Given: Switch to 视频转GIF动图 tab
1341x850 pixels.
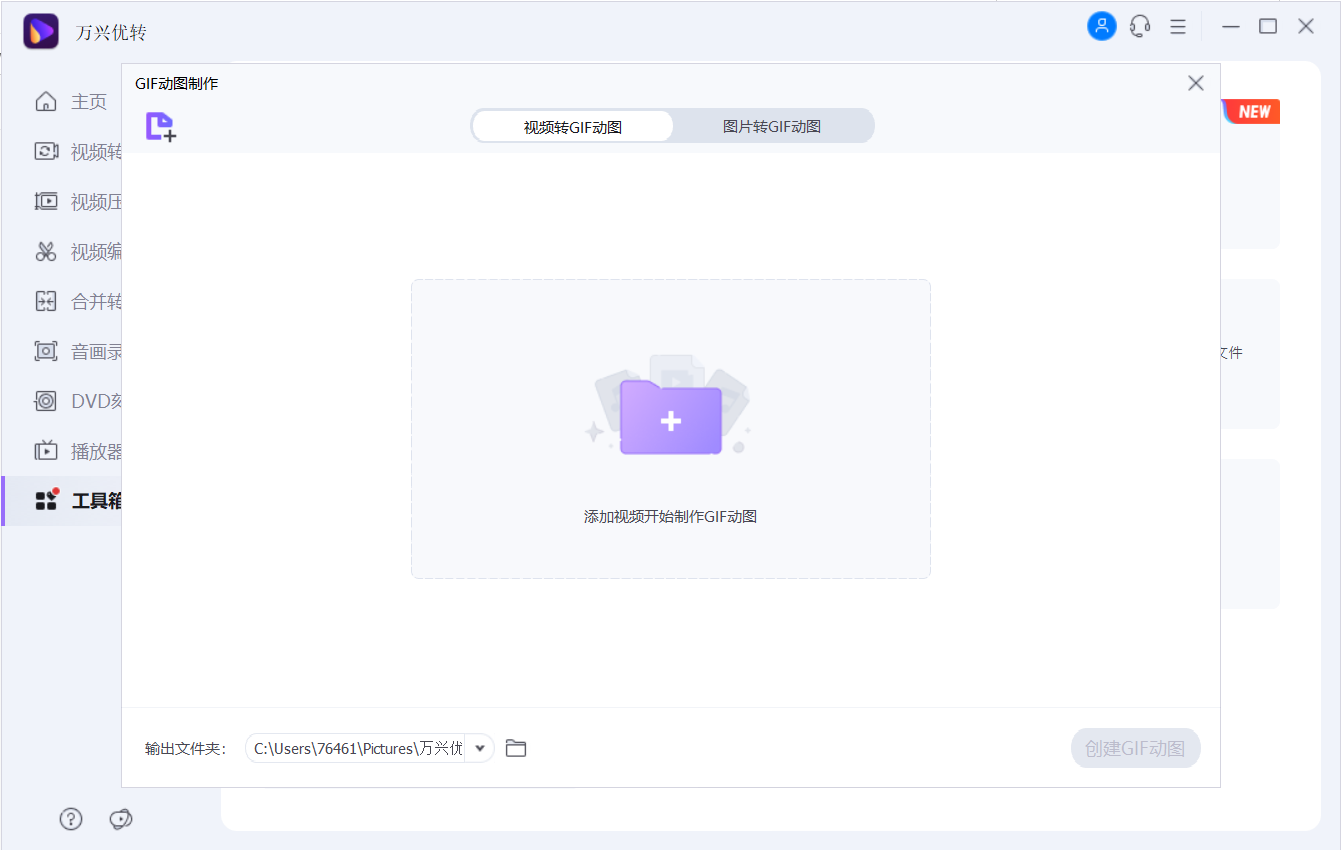Looking at the screenshot, I should [572, 127].
